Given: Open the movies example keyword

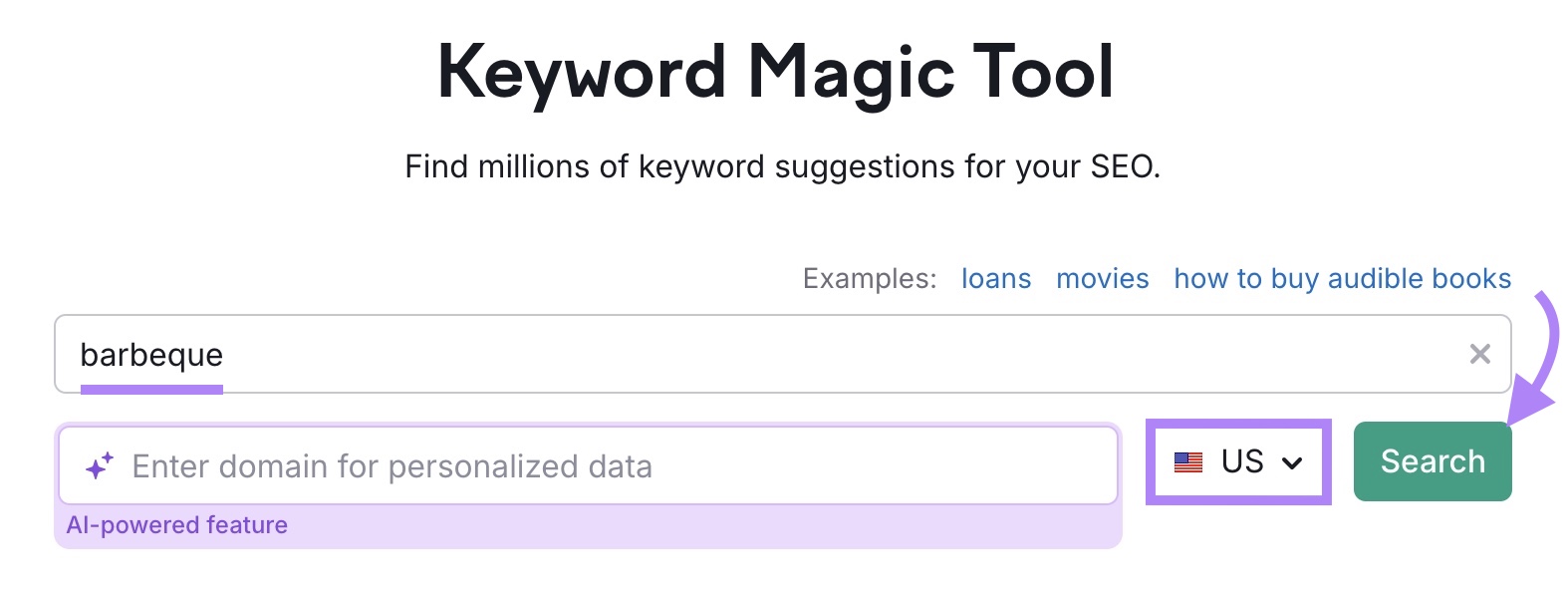Looking at the screenshot, I should pyautogui.click(x=1102, y=279).
